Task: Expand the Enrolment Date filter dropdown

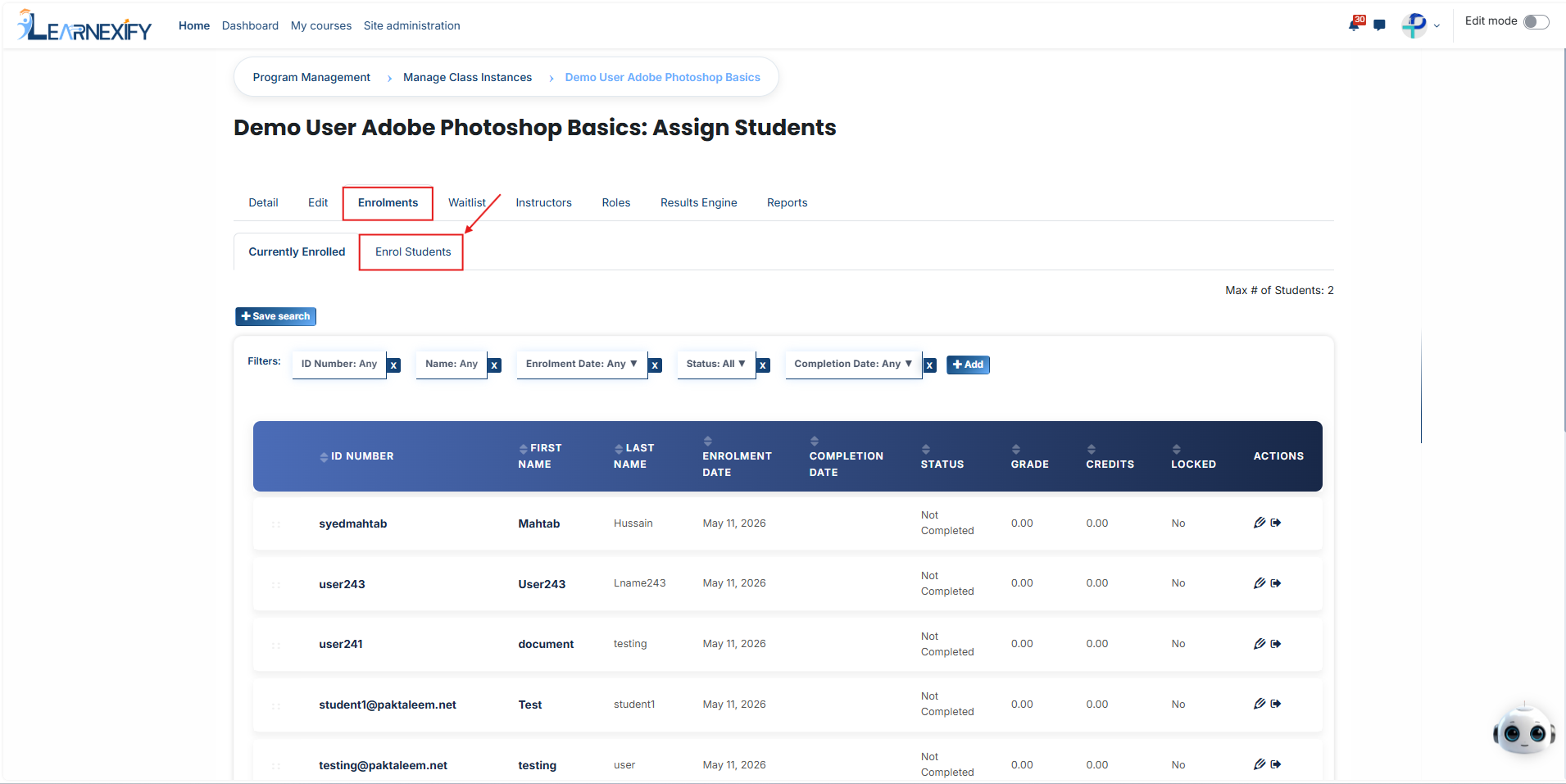Action: click(581, 364)
